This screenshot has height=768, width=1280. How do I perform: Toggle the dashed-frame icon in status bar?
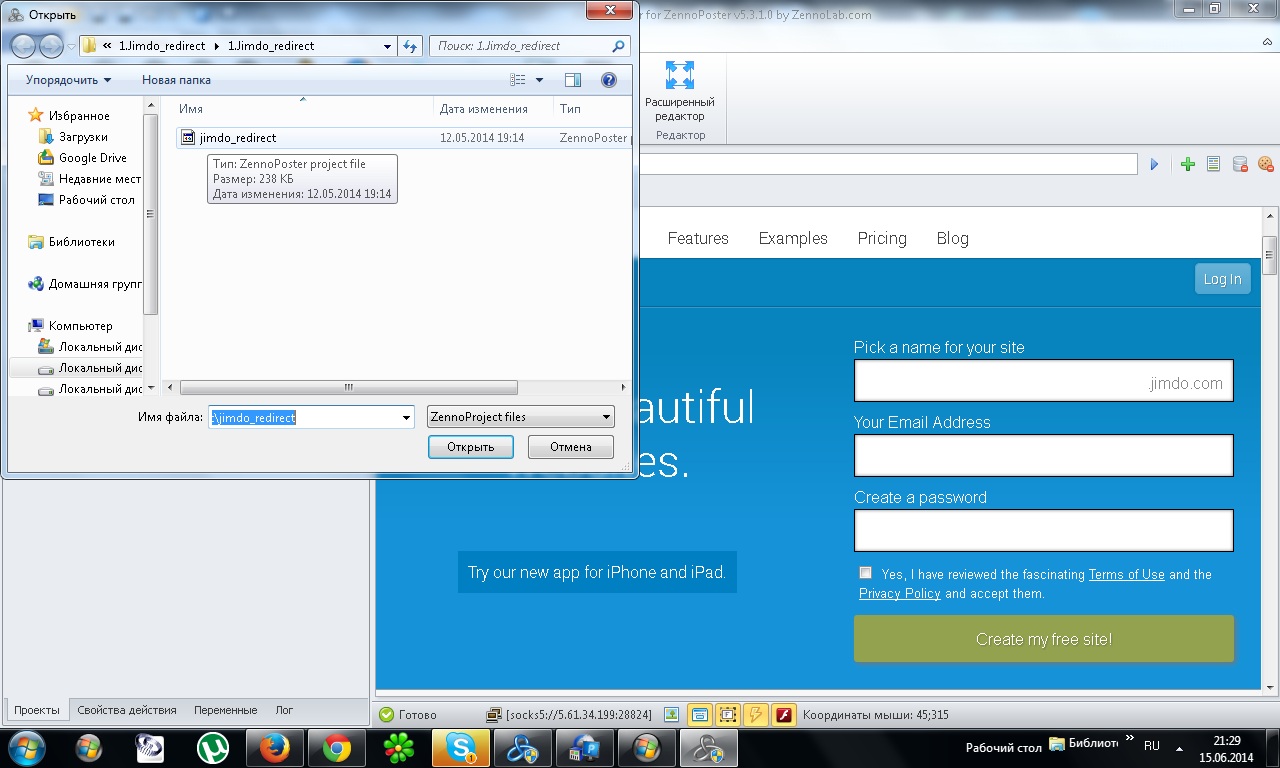tap(728, 715)
